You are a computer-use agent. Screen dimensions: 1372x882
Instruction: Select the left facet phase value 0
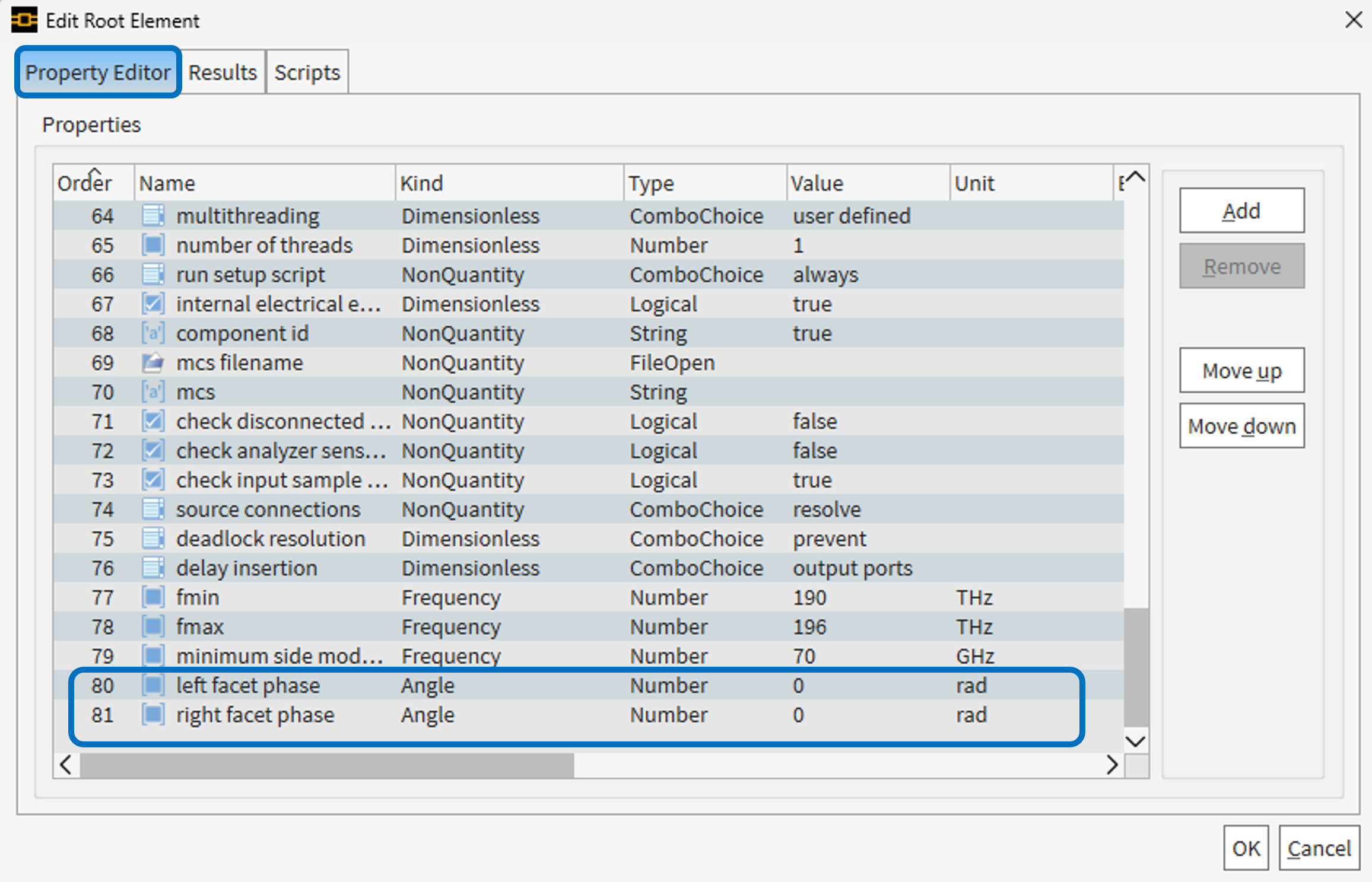pyautogui.click(x=798, y=686)
